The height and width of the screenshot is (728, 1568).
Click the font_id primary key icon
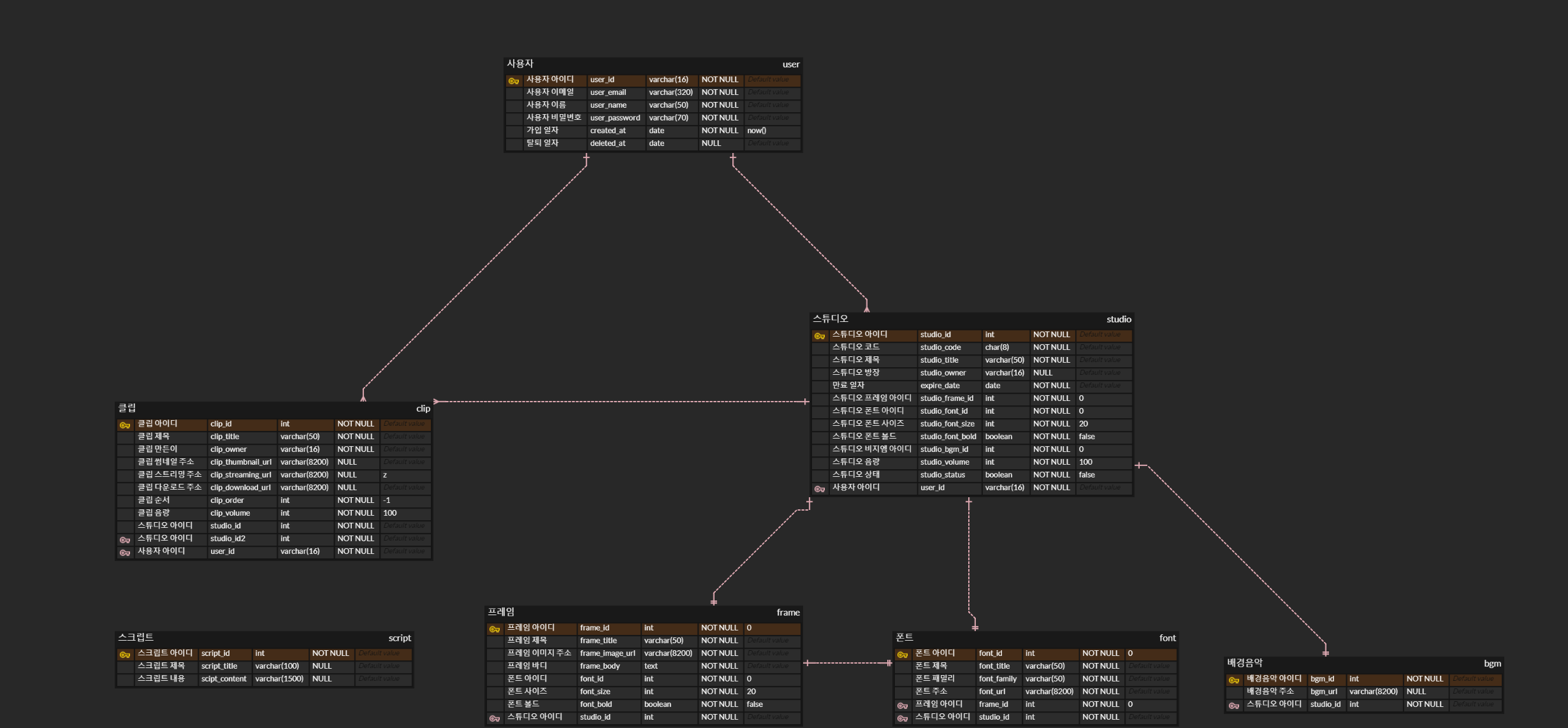903,655
